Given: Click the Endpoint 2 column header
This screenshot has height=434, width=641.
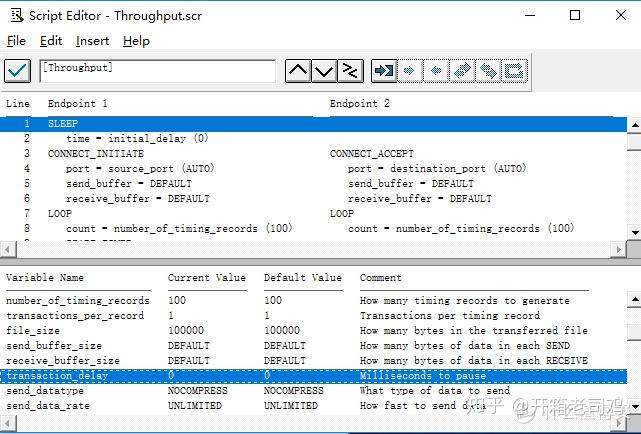Looking at the screenshot, I should [x=360, y=104].
